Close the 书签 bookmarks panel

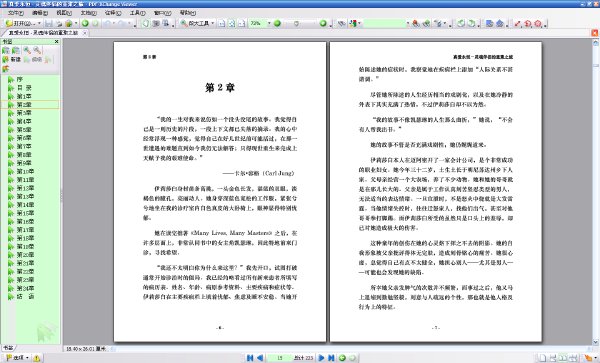(57, 41)
